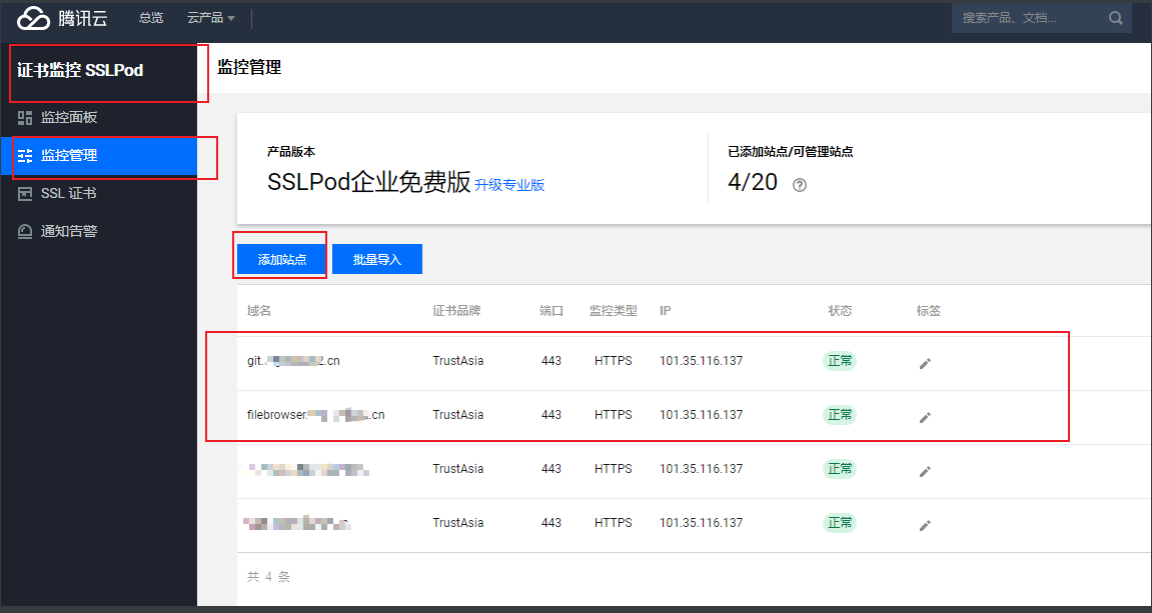Viewport: 1152px width, 613px height.
Task: Open SSL 证书 via its sidebar icon
Action: [25, 195]
